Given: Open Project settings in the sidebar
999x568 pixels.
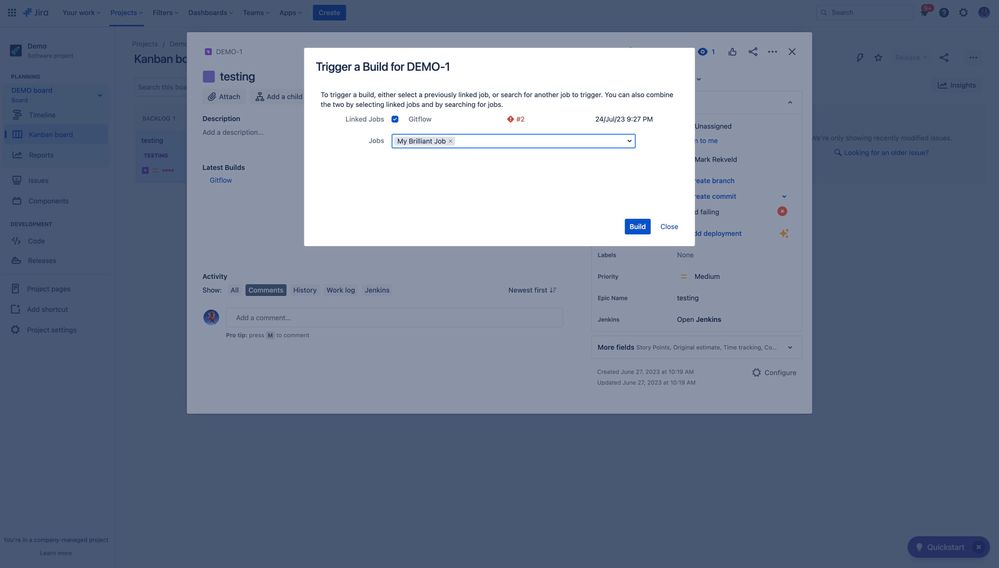Looking at the screenshot, I should coord(57,330).
